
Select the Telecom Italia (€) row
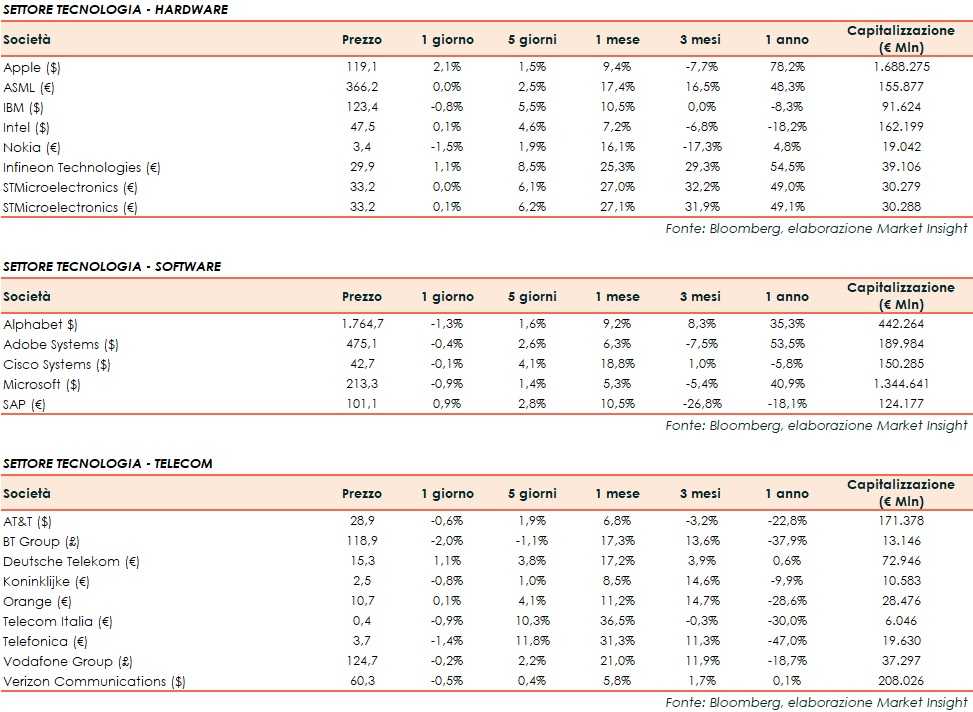57,621
